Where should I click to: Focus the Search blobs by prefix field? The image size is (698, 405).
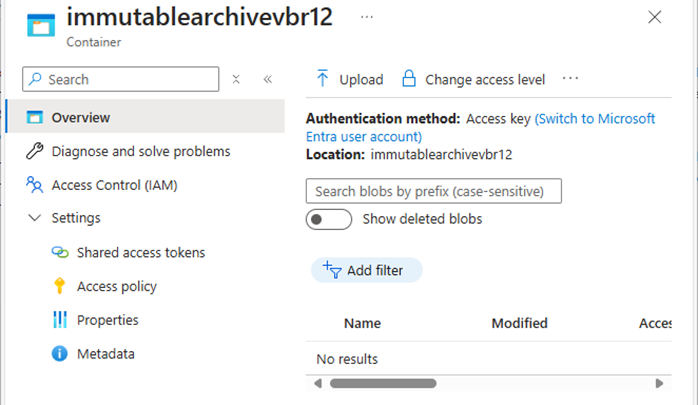click(434, 191)
